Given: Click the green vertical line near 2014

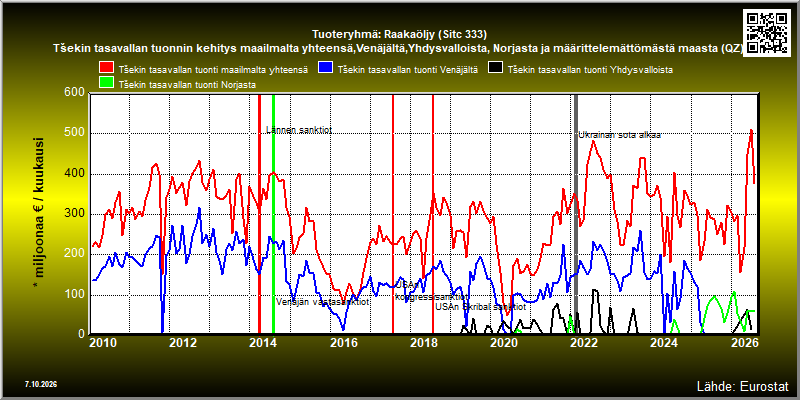Looking at the screenshot, I should [273, 214].
